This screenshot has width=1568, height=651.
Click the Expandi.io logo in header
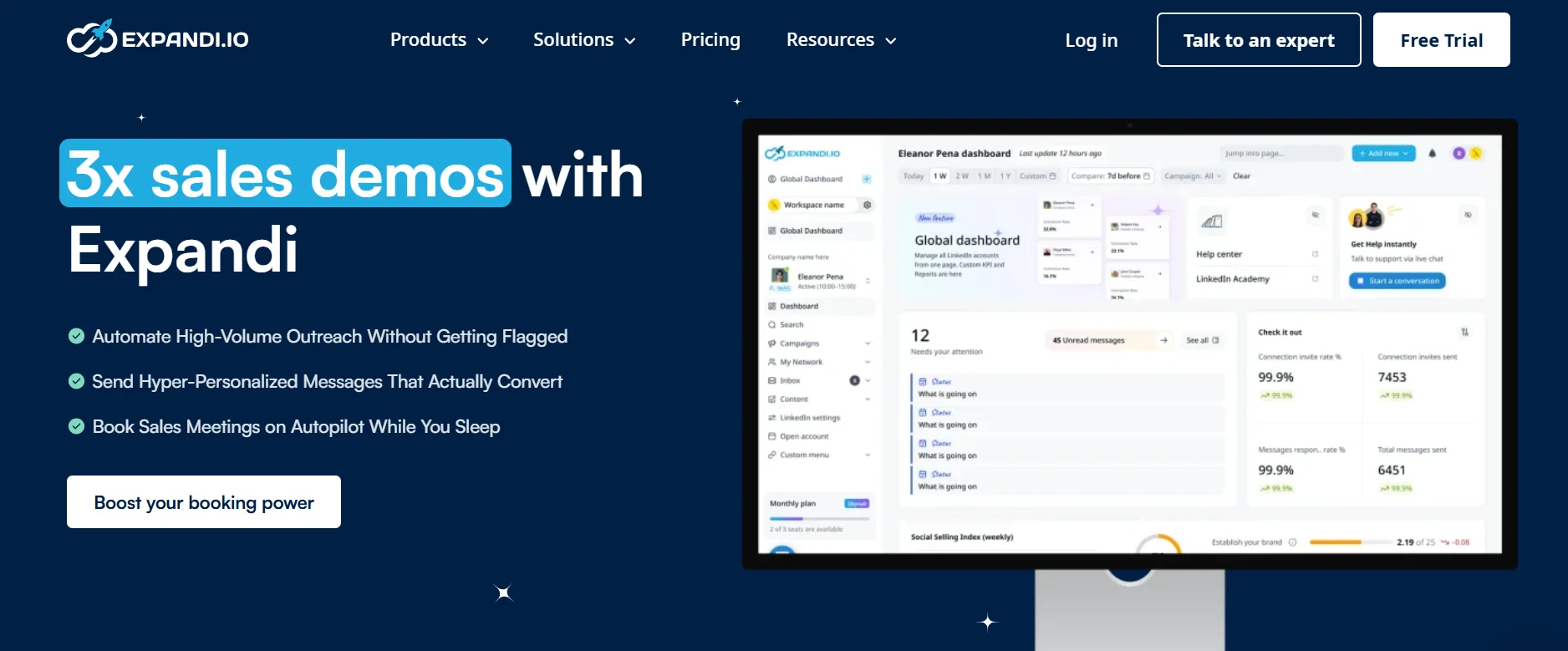(158, 39)
